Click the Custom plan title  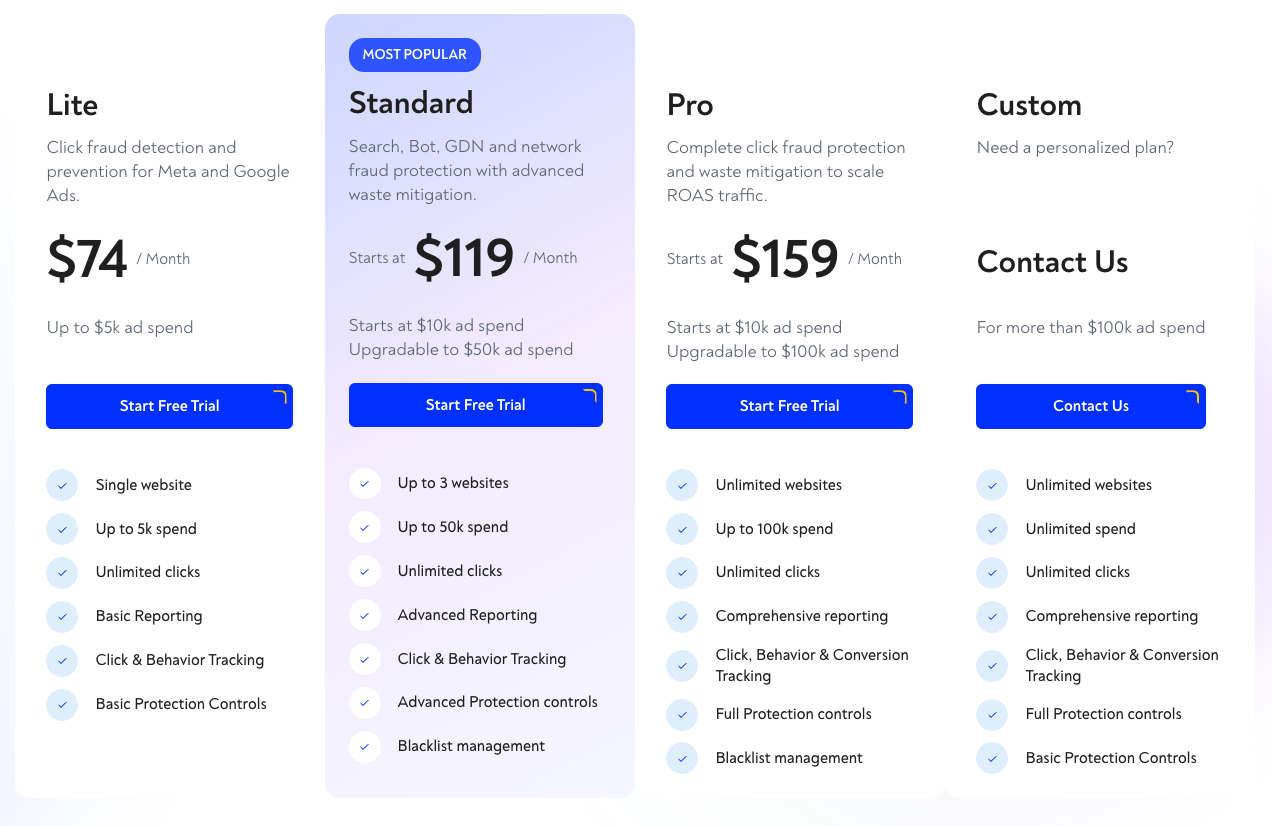pos(1029,105)
